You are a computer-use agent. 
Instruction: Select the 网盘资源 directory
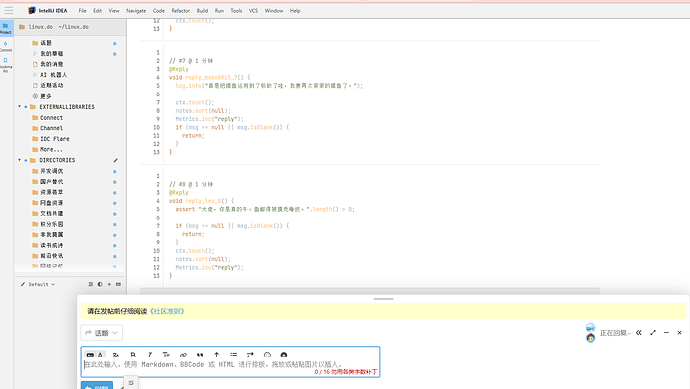[x=51, y=203]
